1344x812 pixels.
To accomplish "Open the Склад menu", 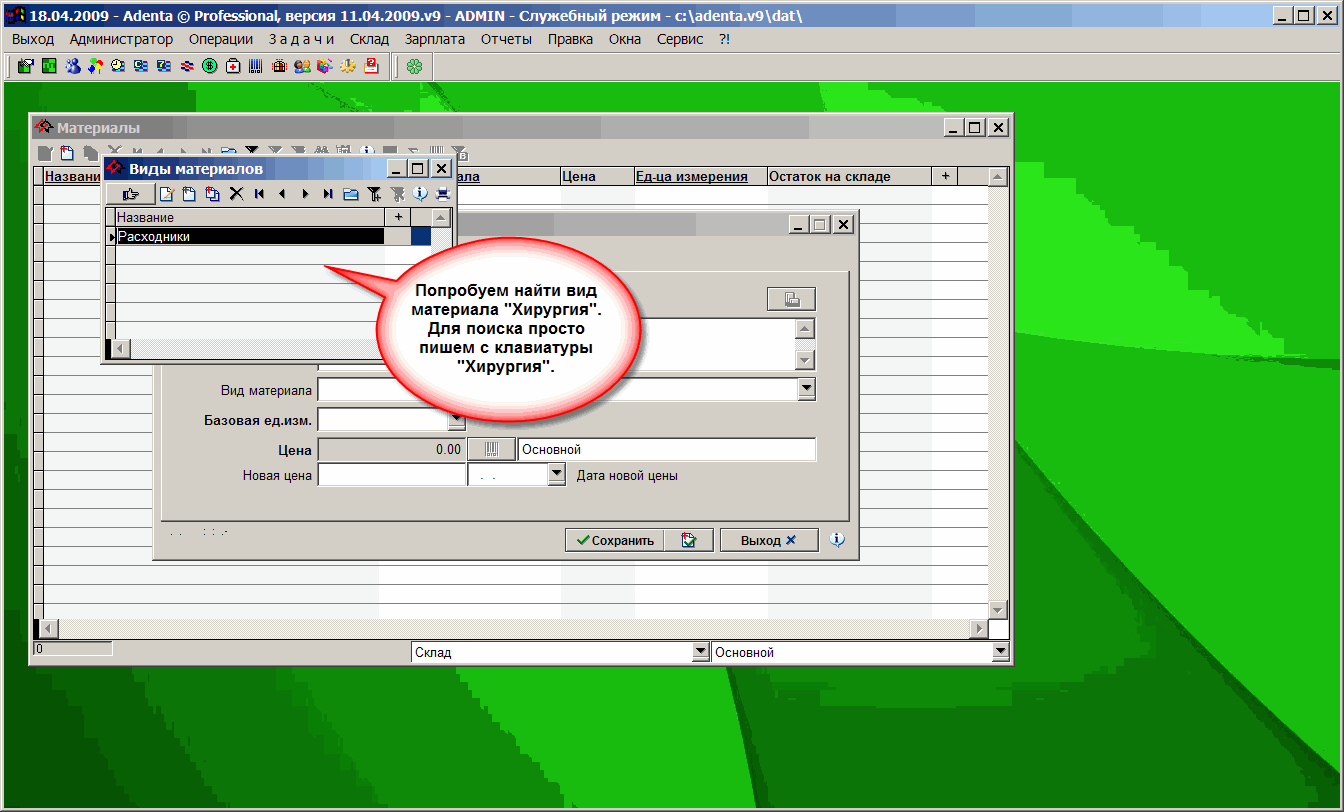I will (370, 39).
